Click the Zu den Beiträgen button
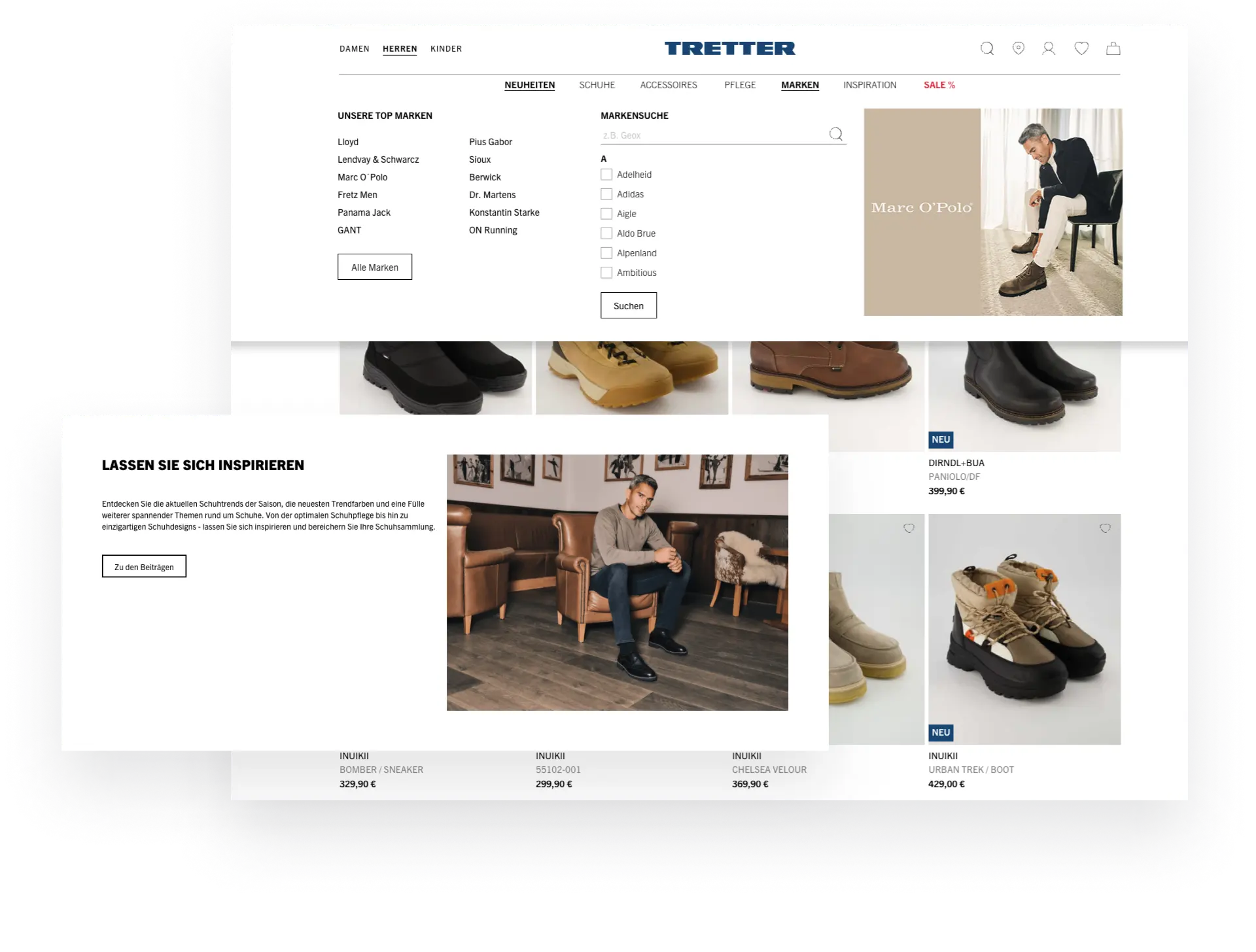 pos(144,566)
